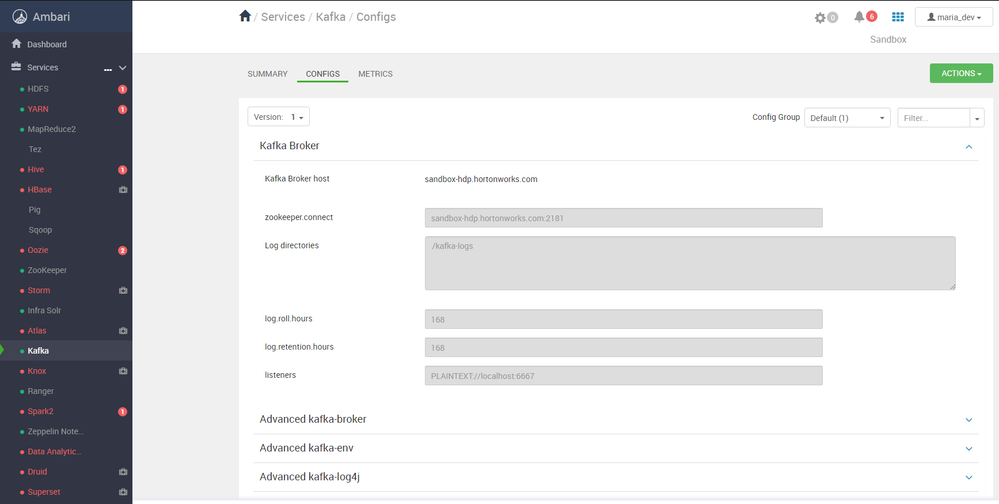Viewport: 999px width, 504px height.
Task: Open the maria_dev user menu
Action: (953, 17)
